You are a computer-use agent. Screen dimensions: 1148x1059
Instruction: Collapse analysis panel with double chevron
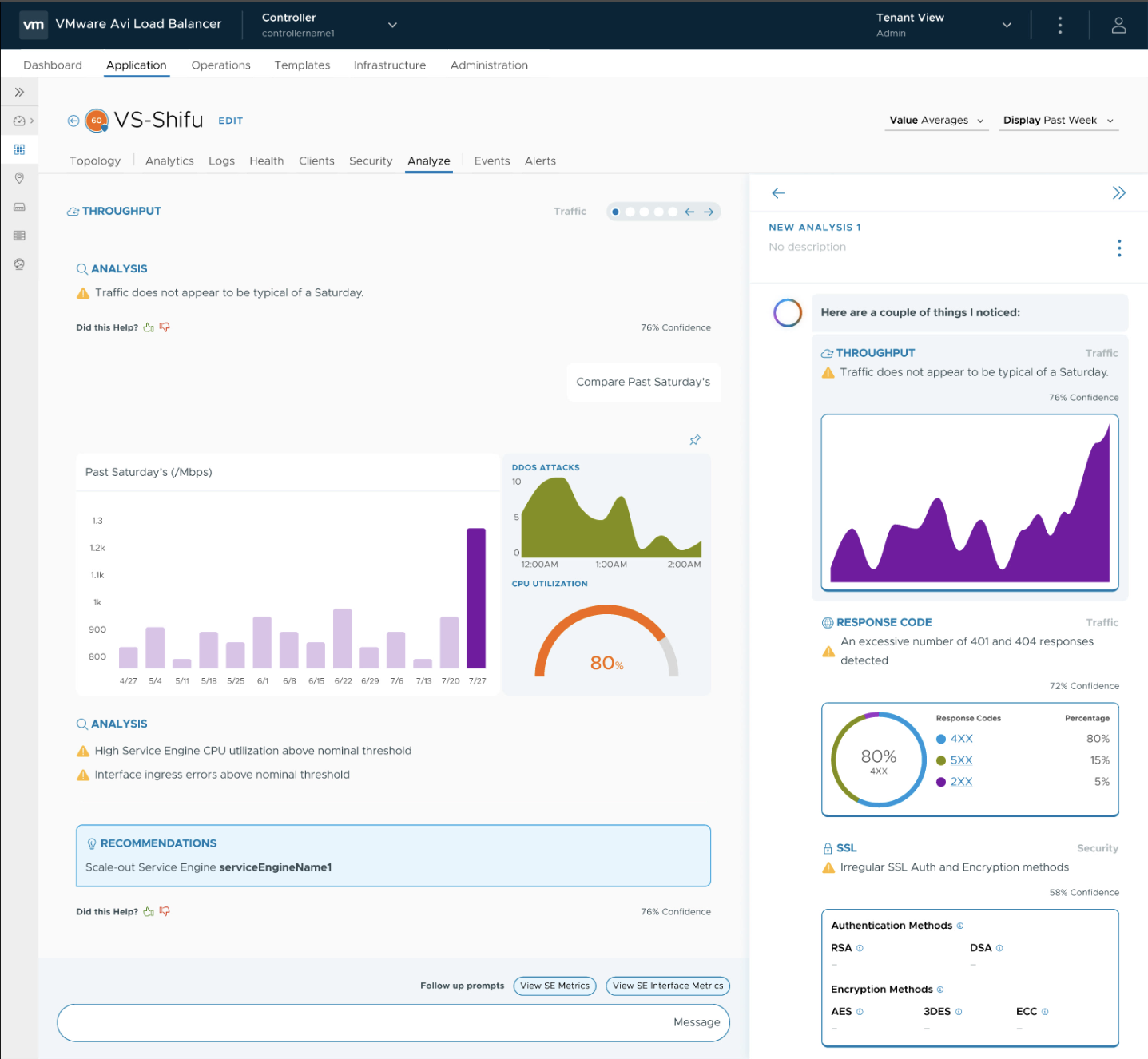[x=1118, y=192]
